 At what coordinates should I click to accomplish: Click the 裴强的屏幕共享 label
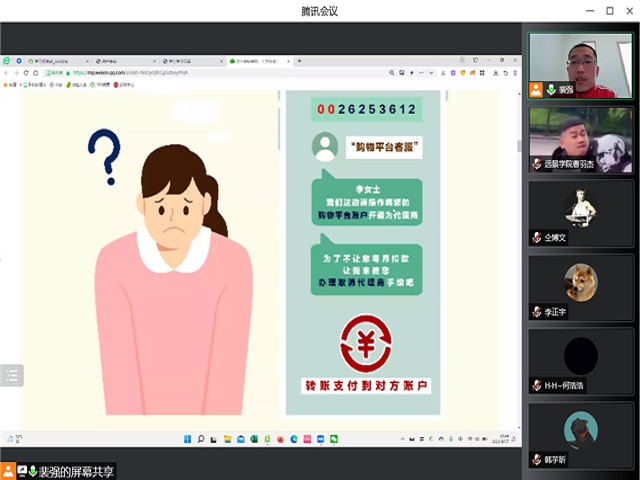point(76,472)
